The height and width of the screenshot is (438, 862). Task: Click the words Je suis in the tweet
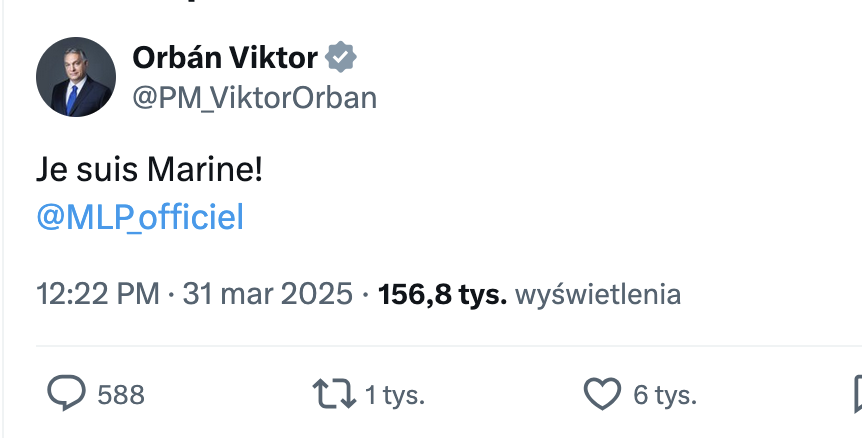[87, 170]
